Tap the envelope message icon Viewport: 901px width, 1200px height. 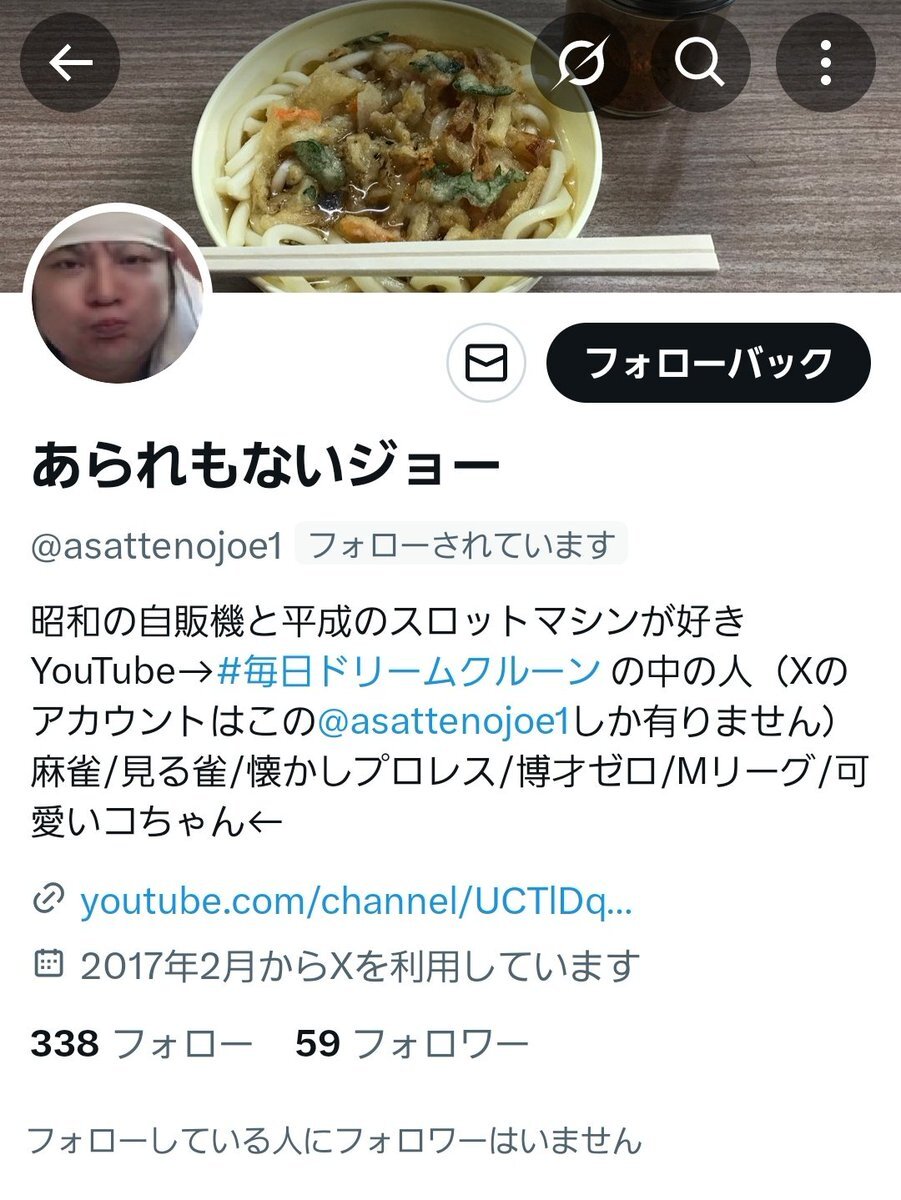click(487, 364)
